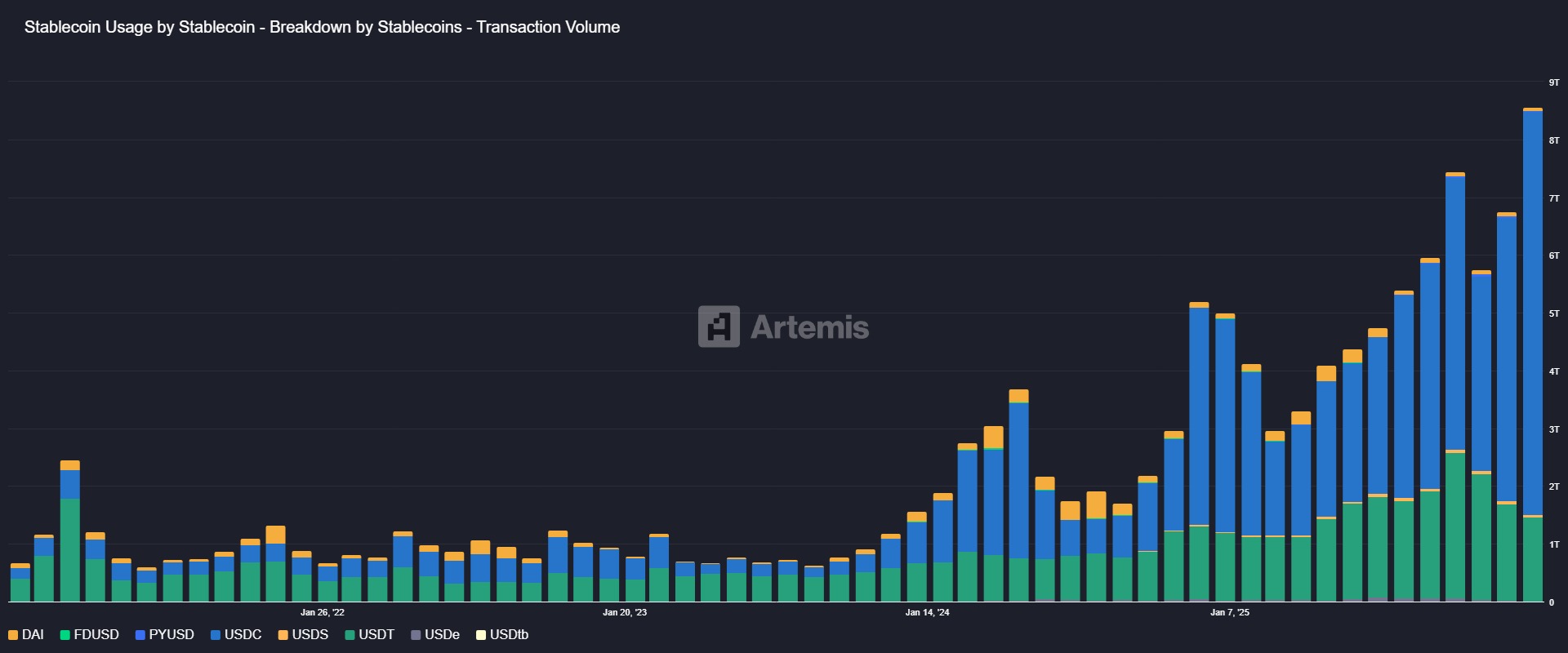Click the Jan 14, '24 date label

928,612
